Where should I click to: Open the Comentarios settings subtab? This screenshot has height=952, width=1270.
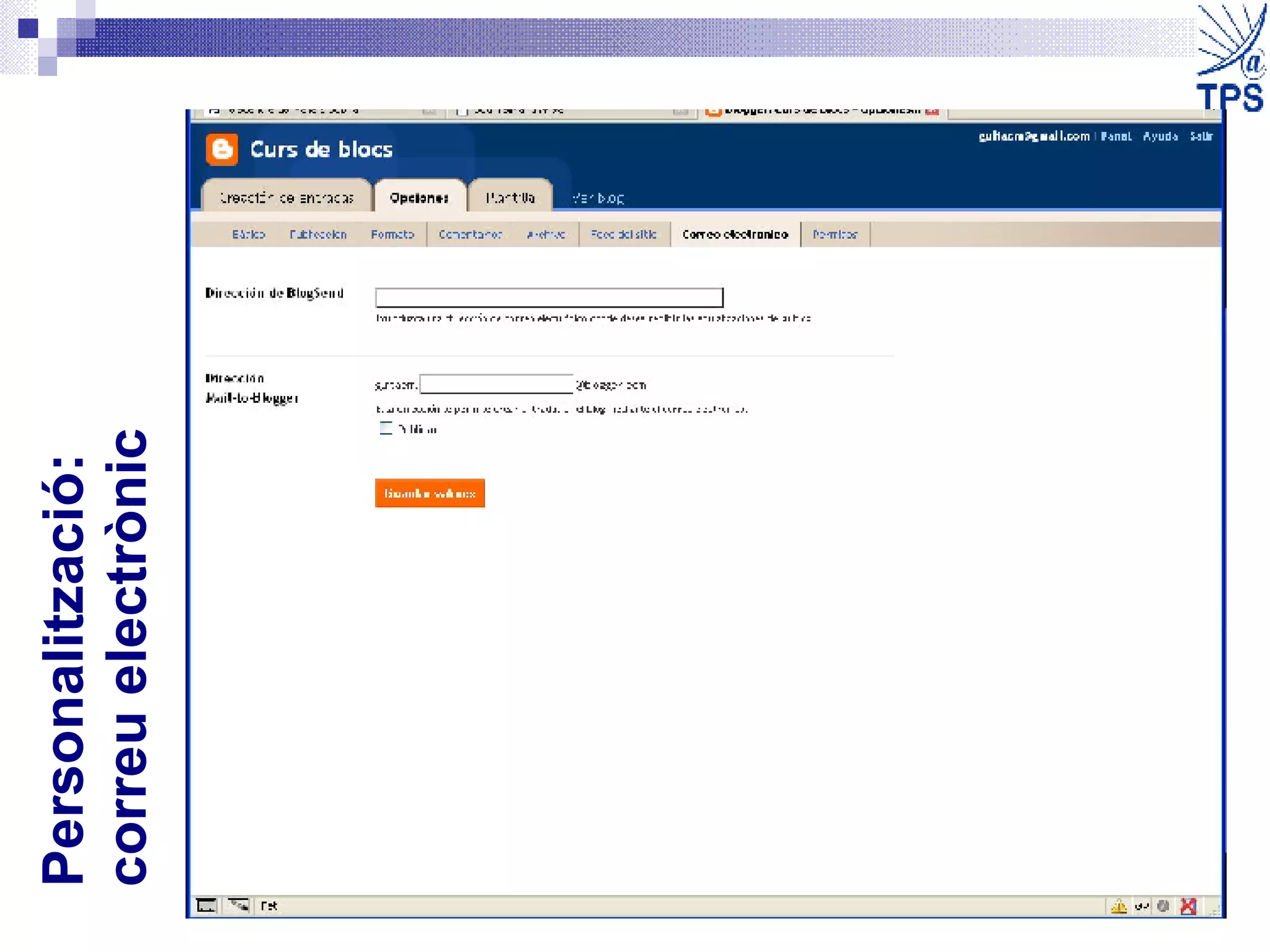point(470,234)
